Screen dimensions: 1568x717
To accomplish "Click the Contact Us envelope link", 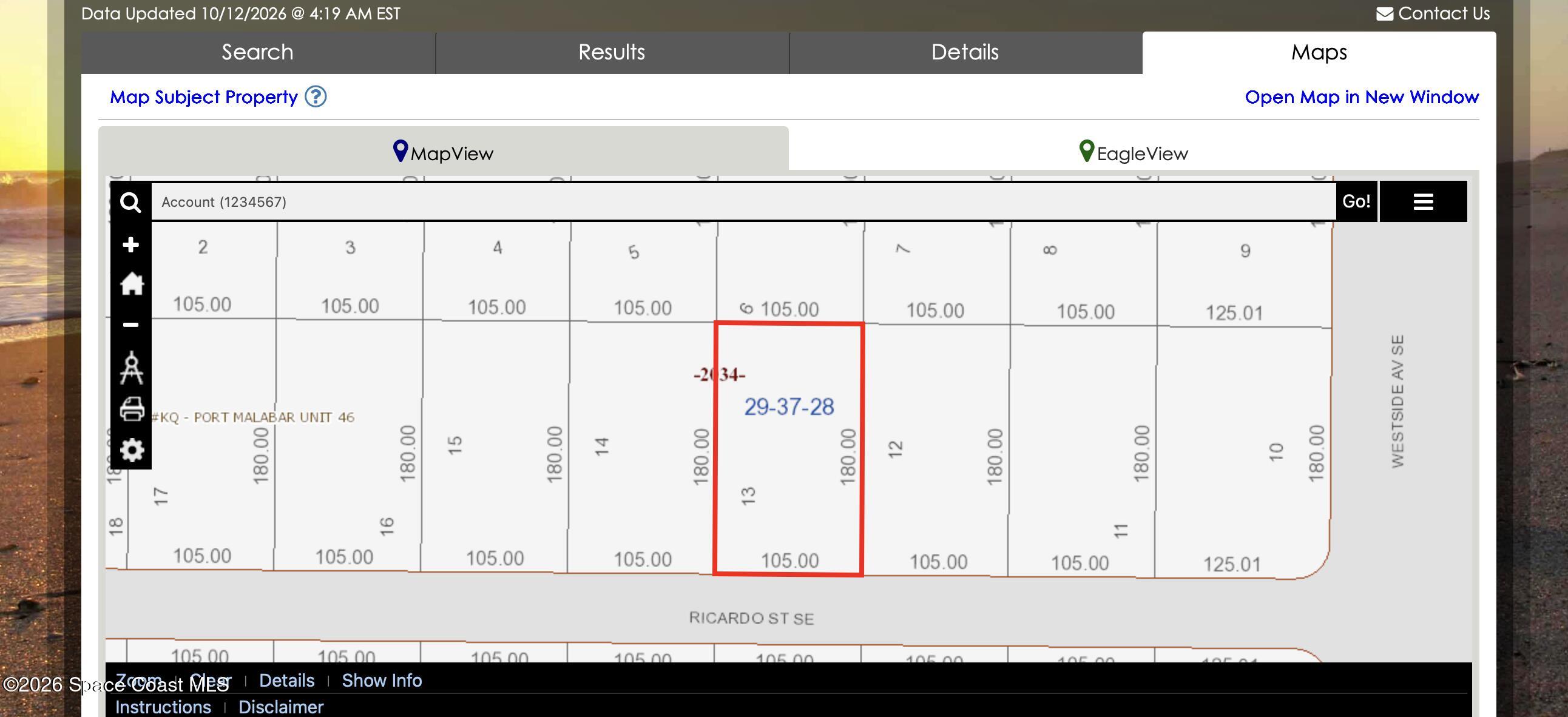I will coord(1433,13).
